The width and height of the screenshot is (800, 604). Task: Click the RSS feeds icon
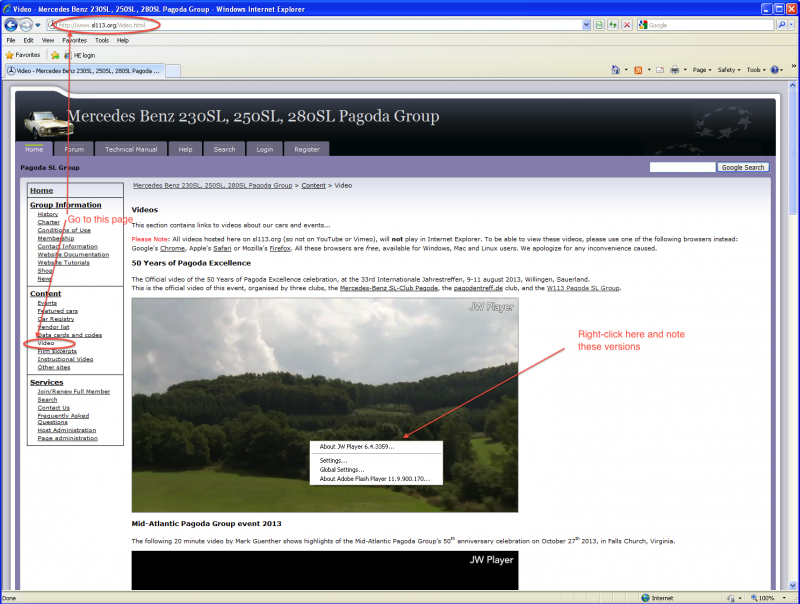[x=638, y=70]
